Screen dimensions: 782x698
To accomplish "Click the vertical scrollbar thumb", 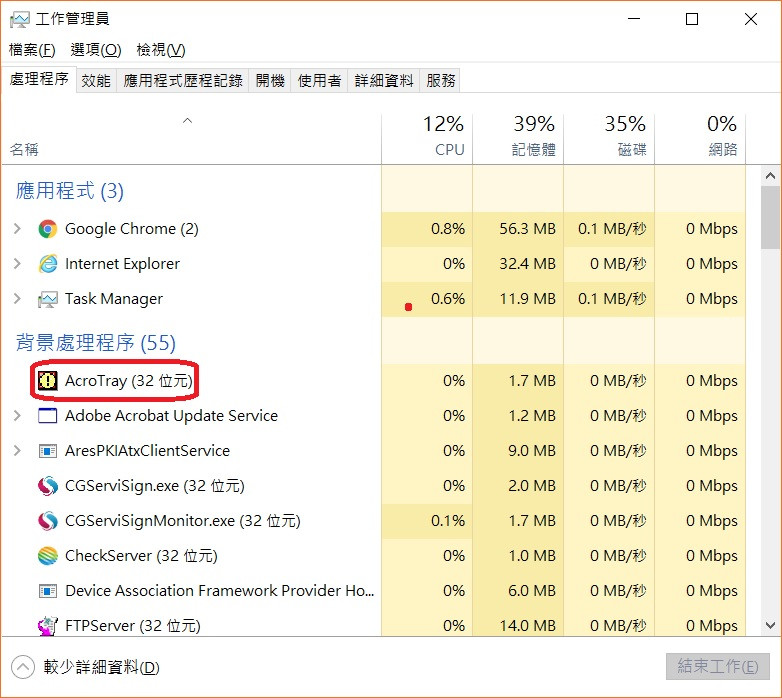I will tap(771, 217).
